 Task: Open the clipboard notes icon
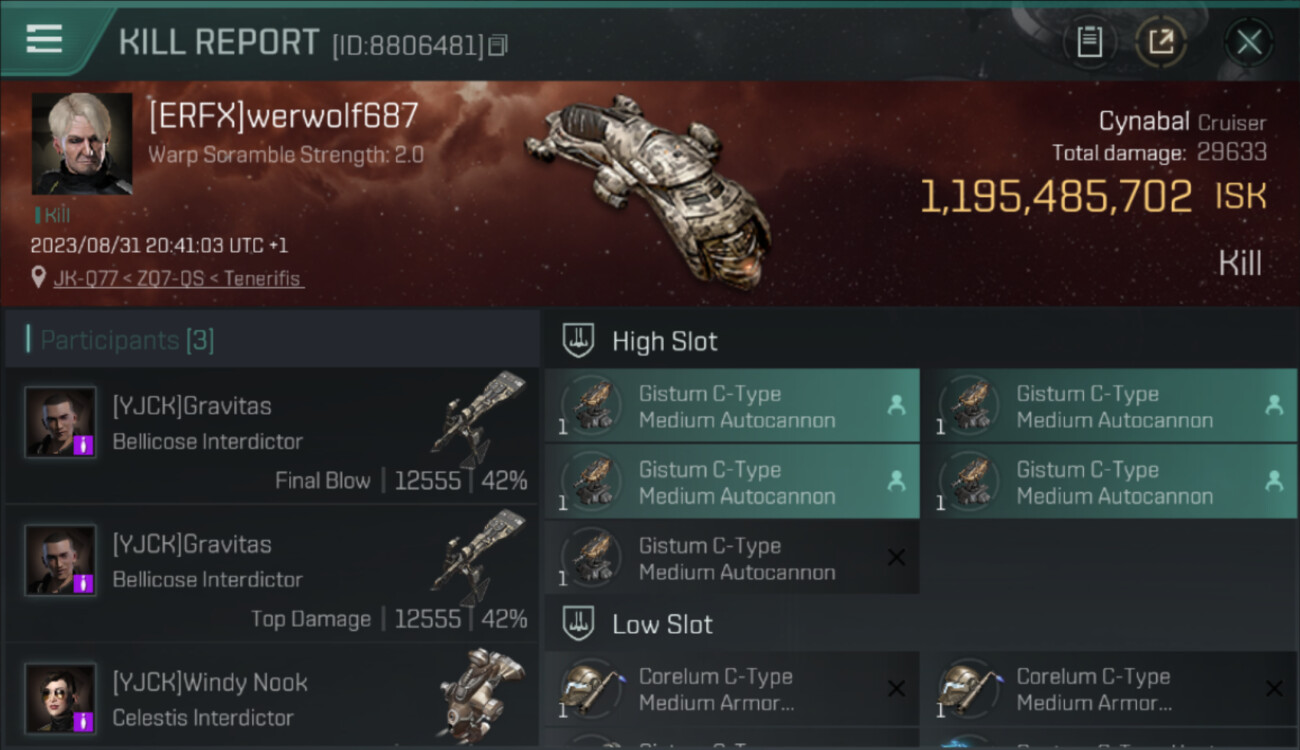(x=1089, y=42)
